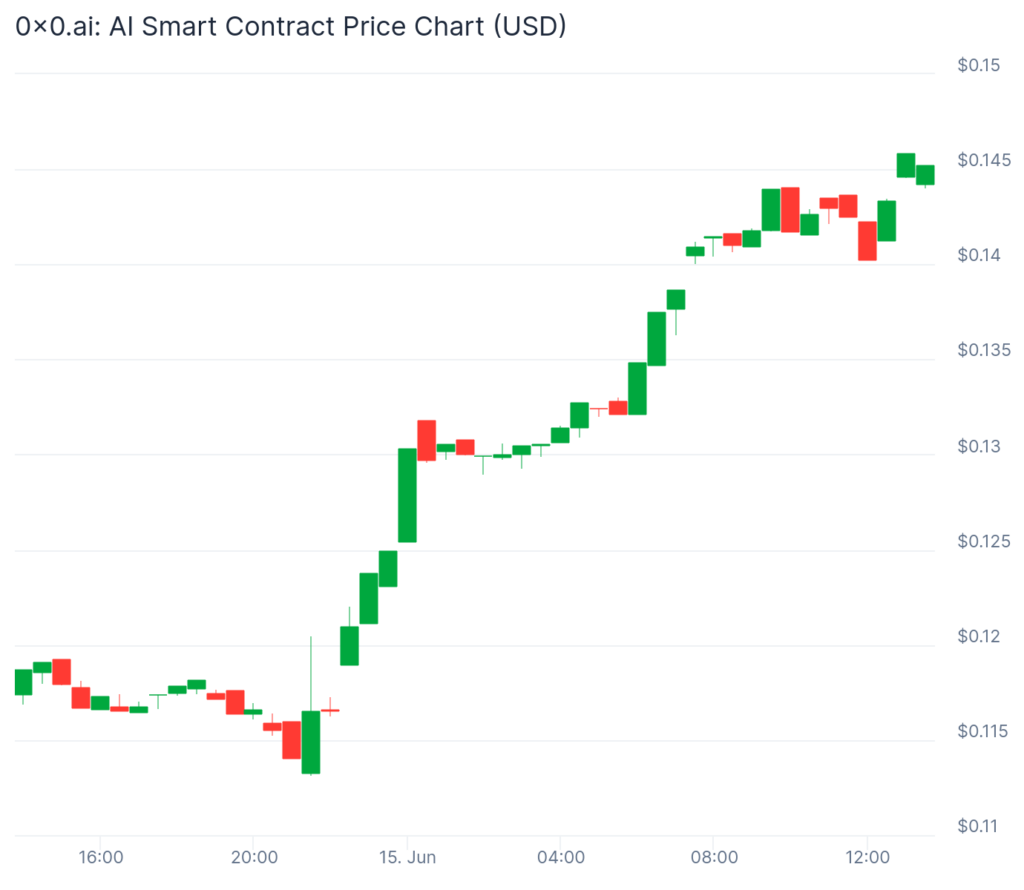Click the $0.125 price axis label
Viewport: 1024px width, 890px height.
pos(981,541)
